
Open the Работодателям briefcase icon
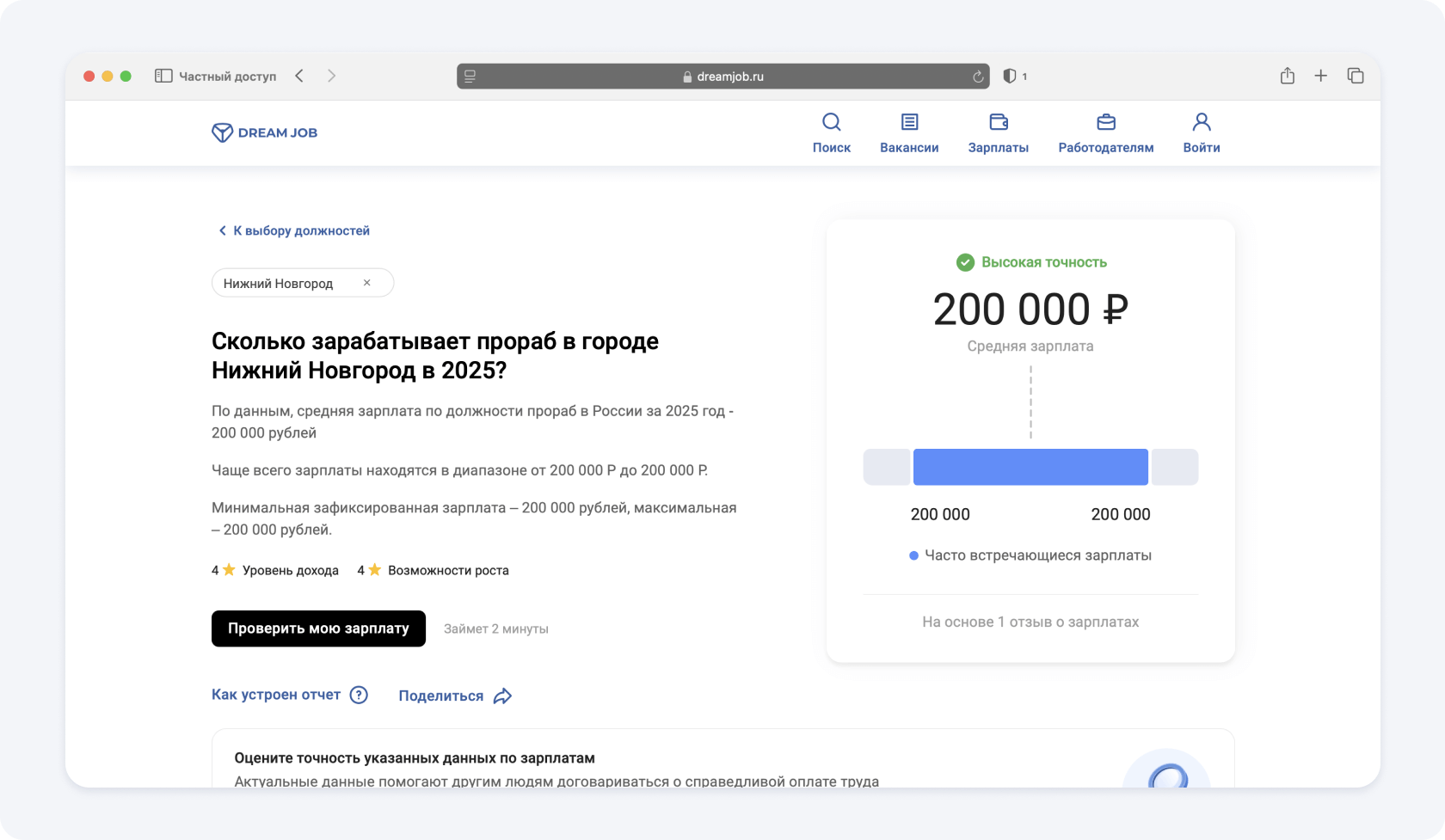(1106, 122)
